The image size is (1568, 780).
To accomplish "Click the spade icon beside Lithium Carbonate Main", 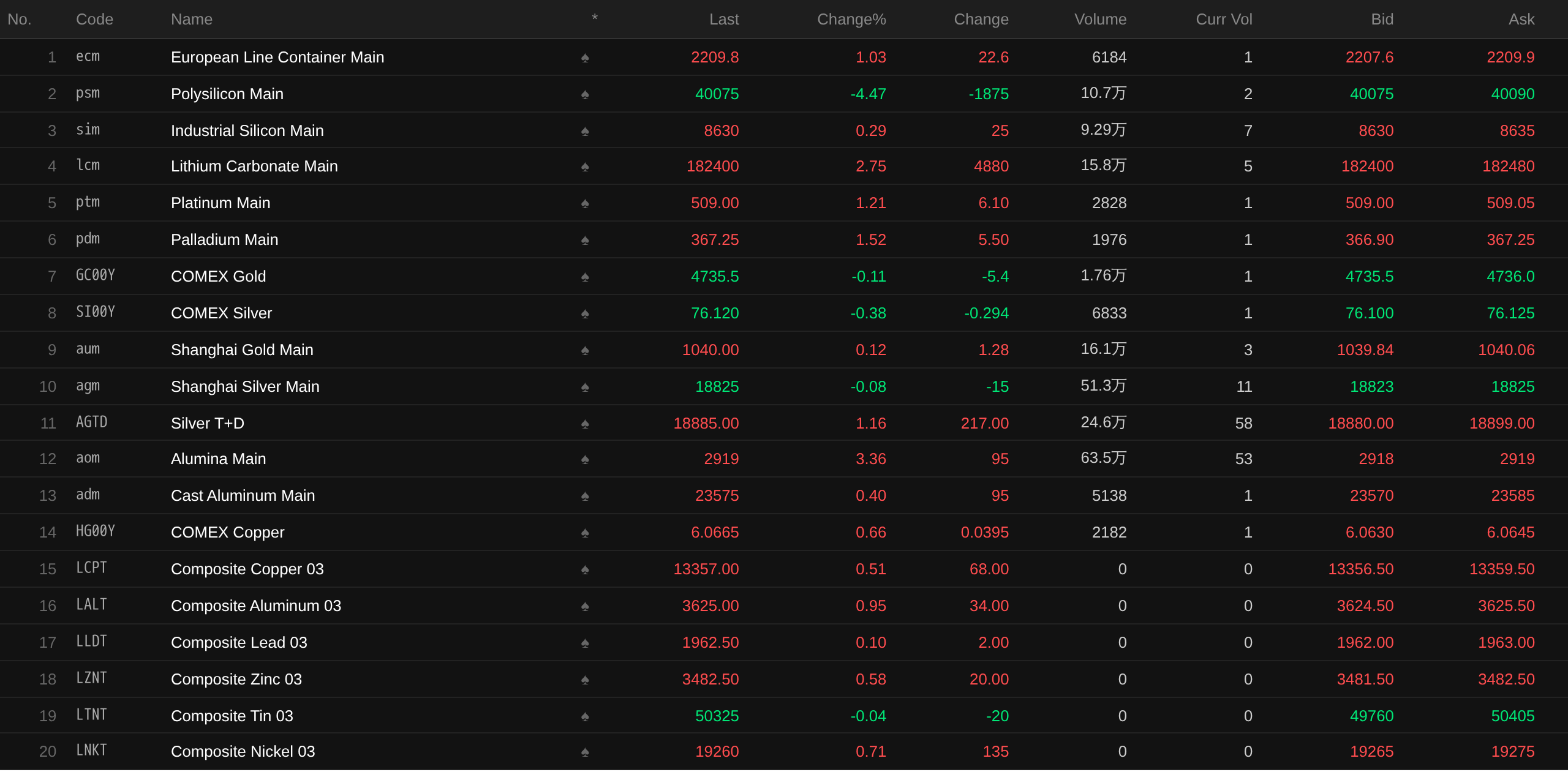I will pos(585,167).
